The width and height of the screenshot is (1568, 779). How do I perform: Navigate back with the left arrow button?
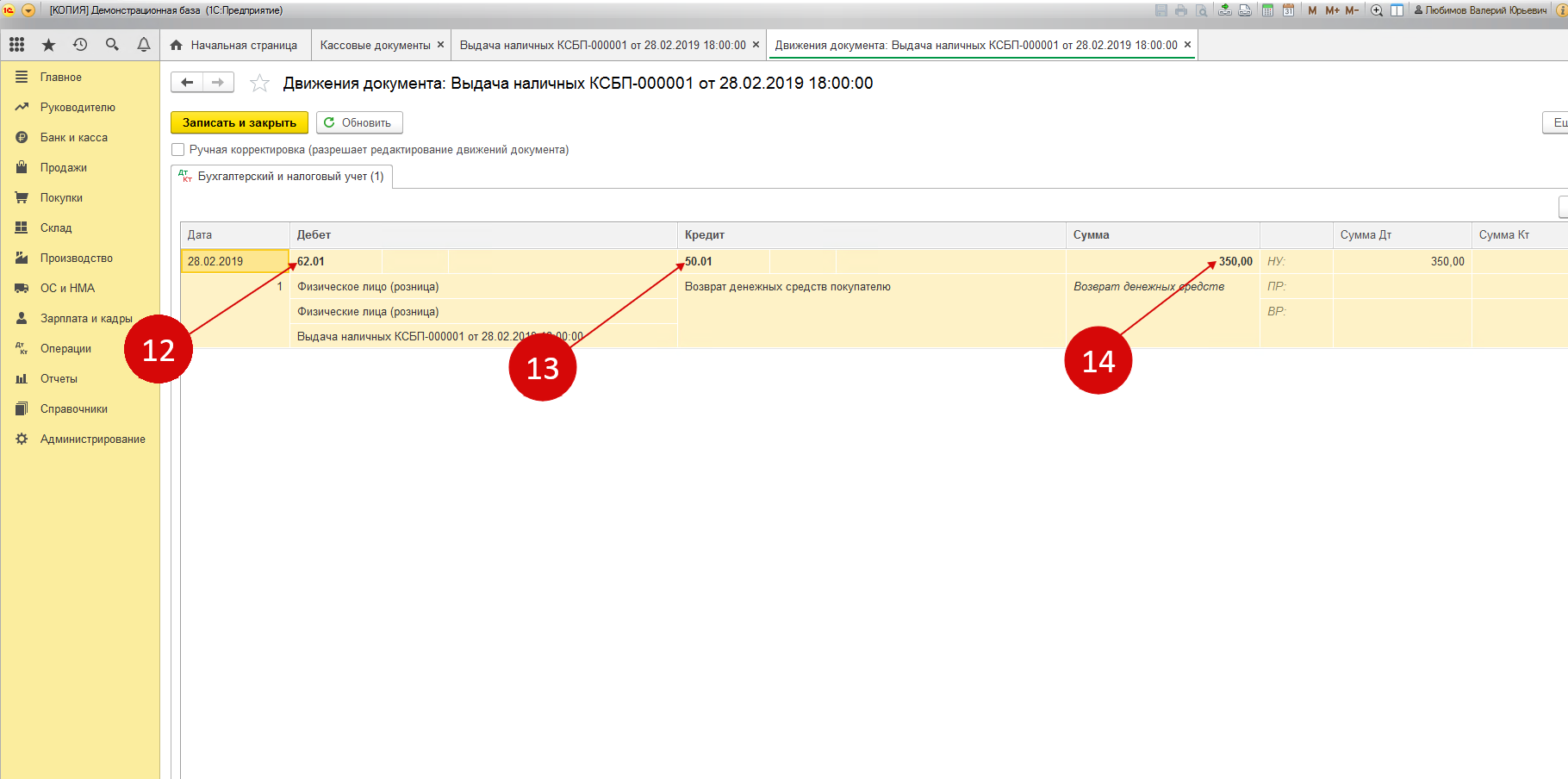coord(187,83)
